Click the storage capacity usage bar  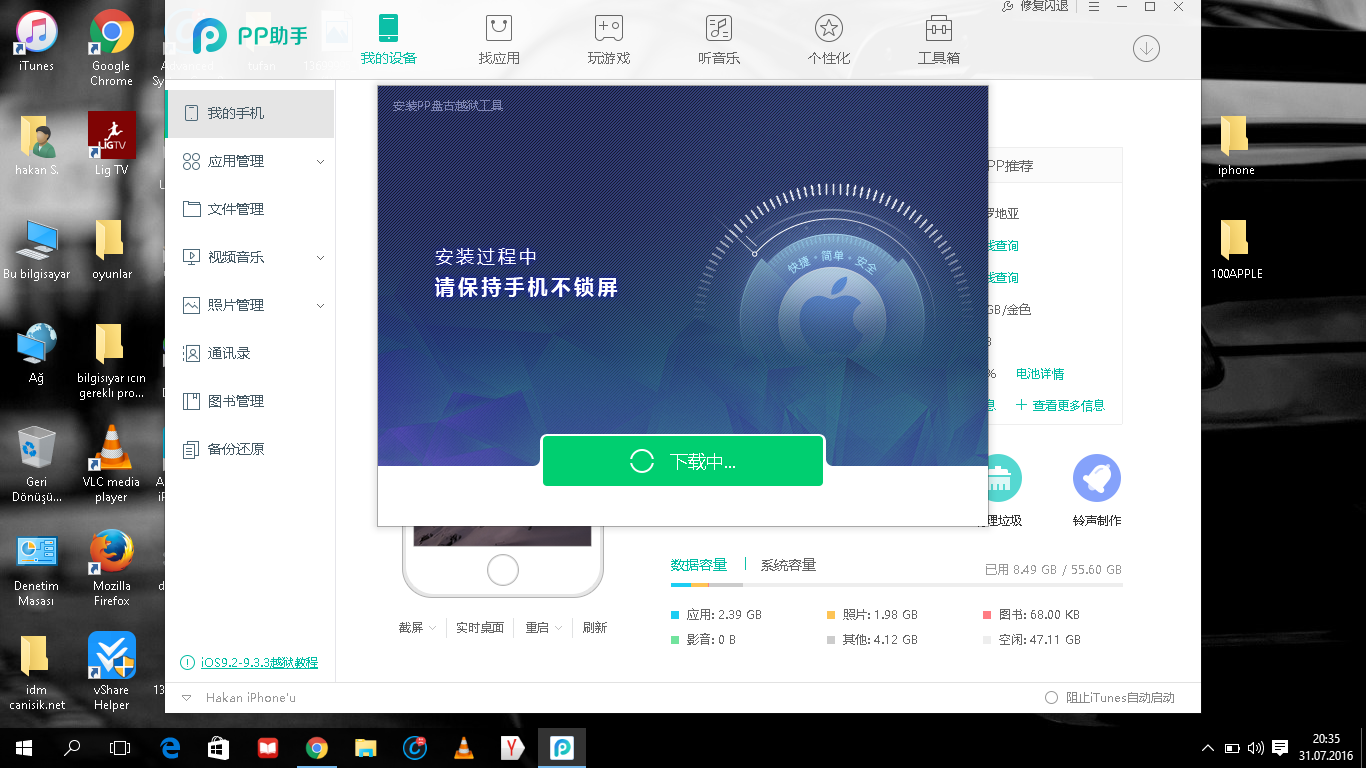pos(896,584)
